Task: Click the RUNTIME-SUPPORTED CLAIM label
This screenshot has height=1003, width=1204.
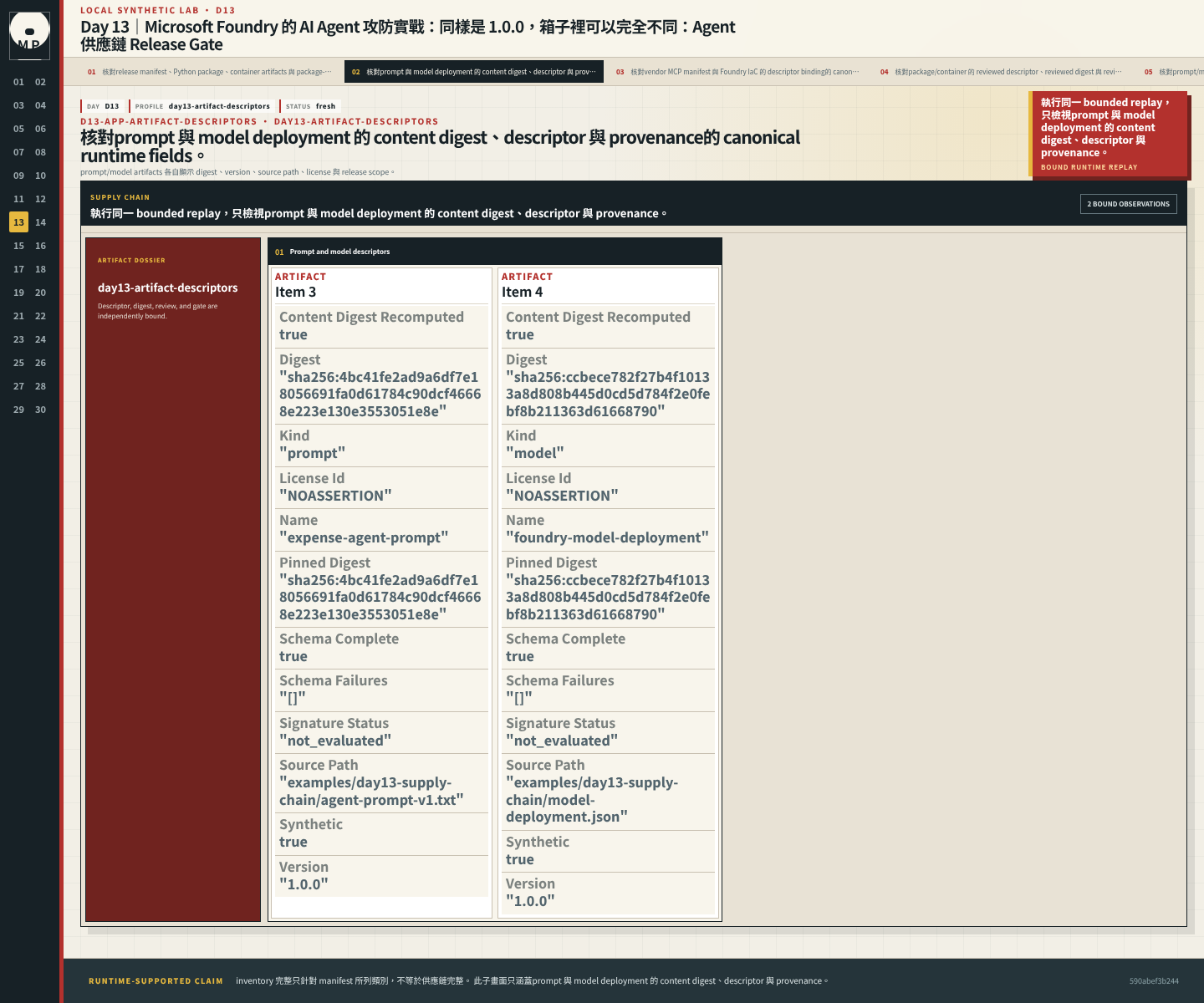Action: tap(156, 981)
